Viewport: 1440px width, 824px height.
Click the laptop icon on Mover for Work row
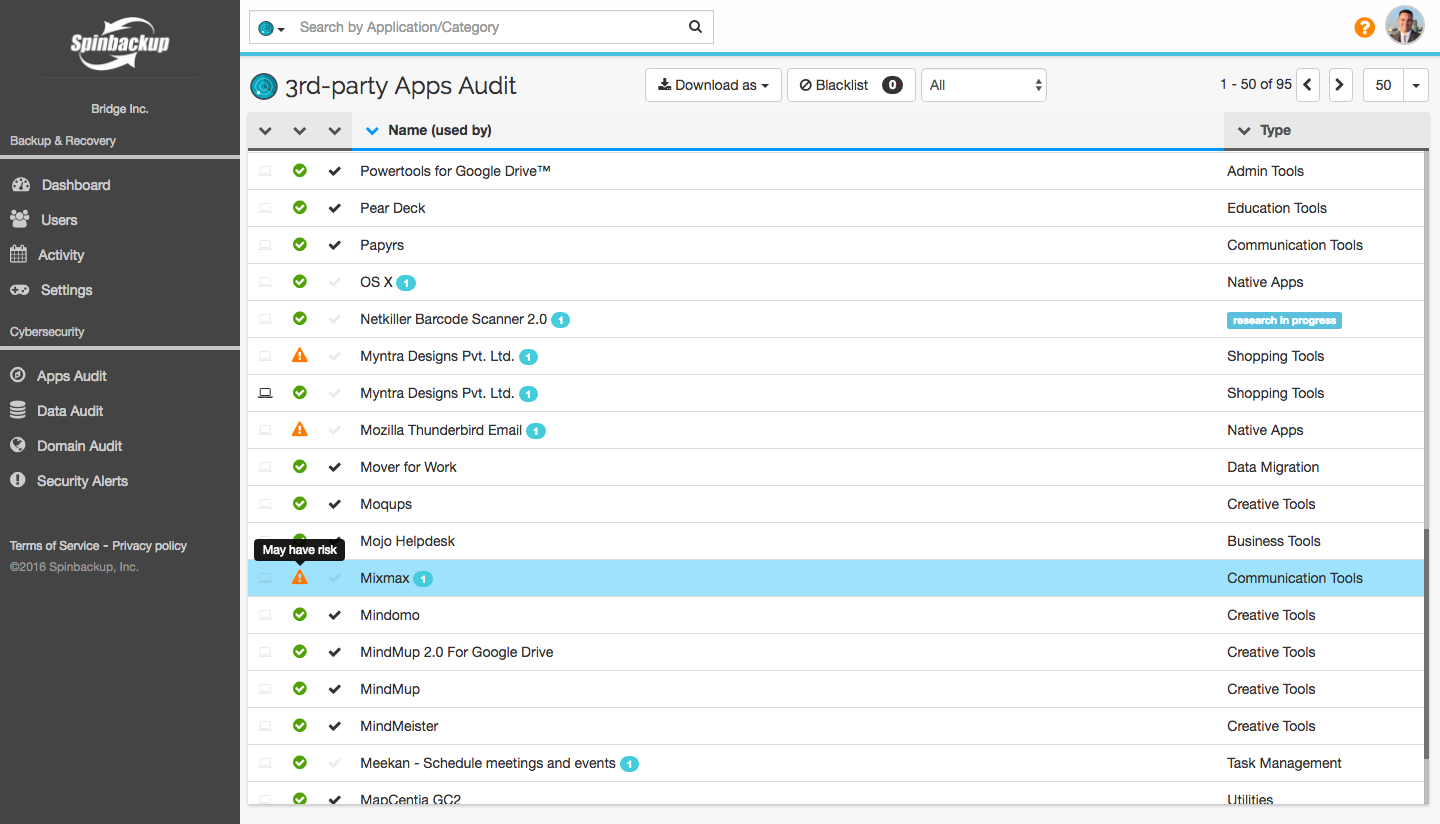tap(265, 467)
